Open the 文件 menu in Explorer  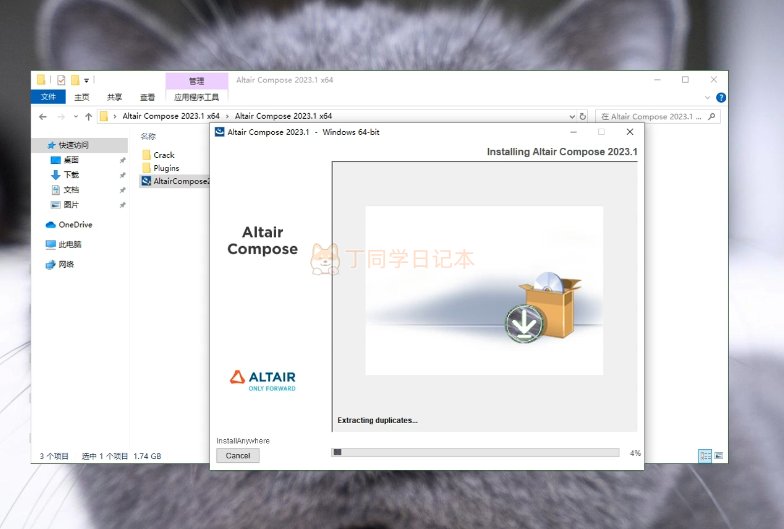pyautogui.click(x=48, y=97)
